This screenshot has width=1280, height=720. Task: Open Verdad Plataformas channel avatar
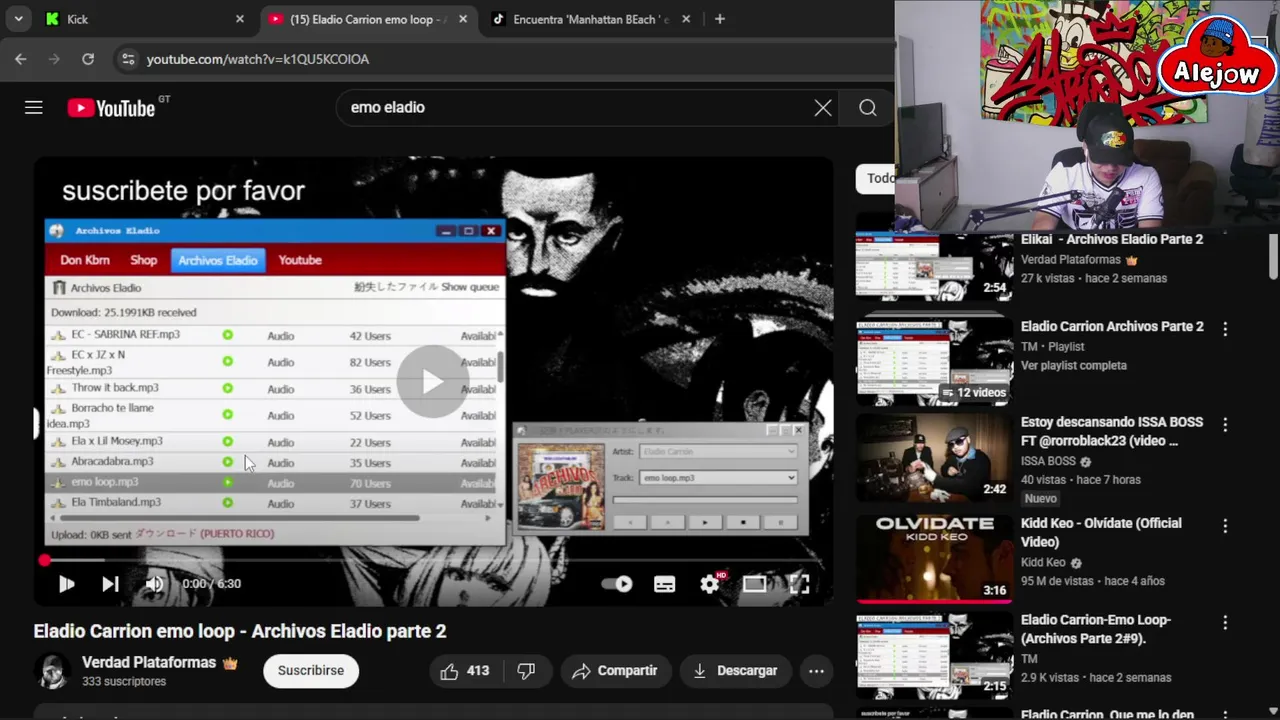(x=52, y=671)
